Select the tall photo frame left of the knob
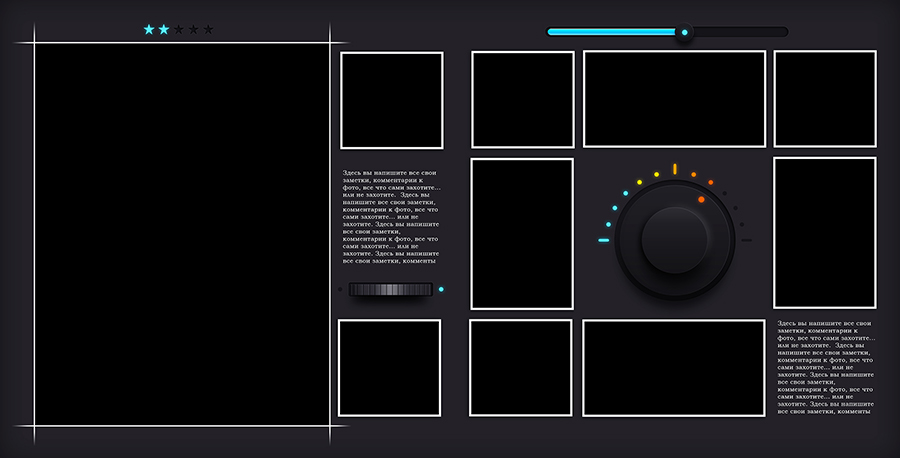This screenshot has width=900, height=458. point(522,234)
